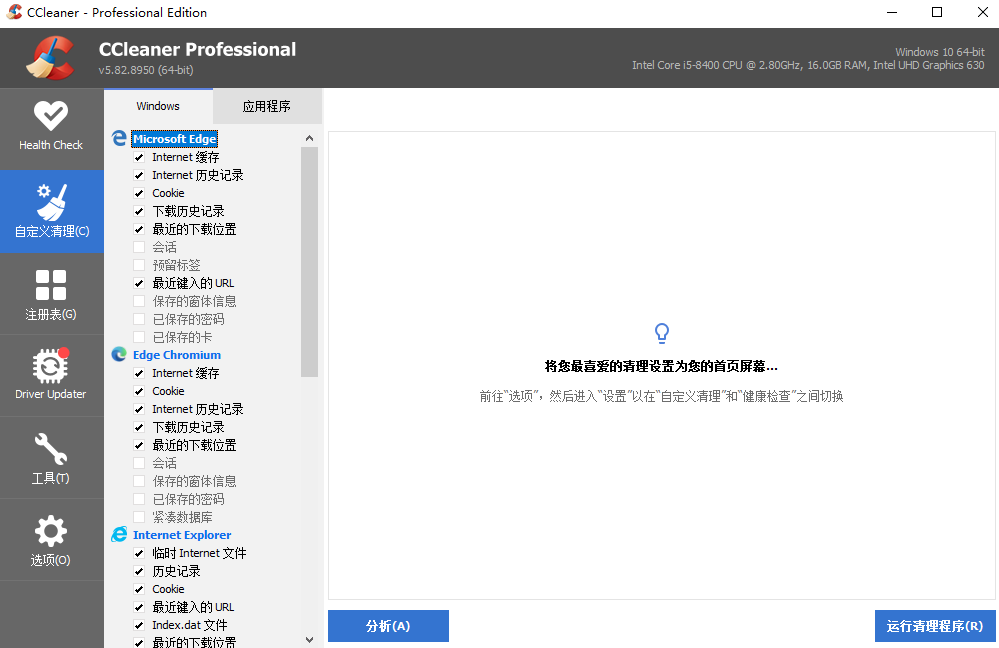Select the Microsoft Edge section header
Viewport: 999px width, 648px height.
click(175, 138)
